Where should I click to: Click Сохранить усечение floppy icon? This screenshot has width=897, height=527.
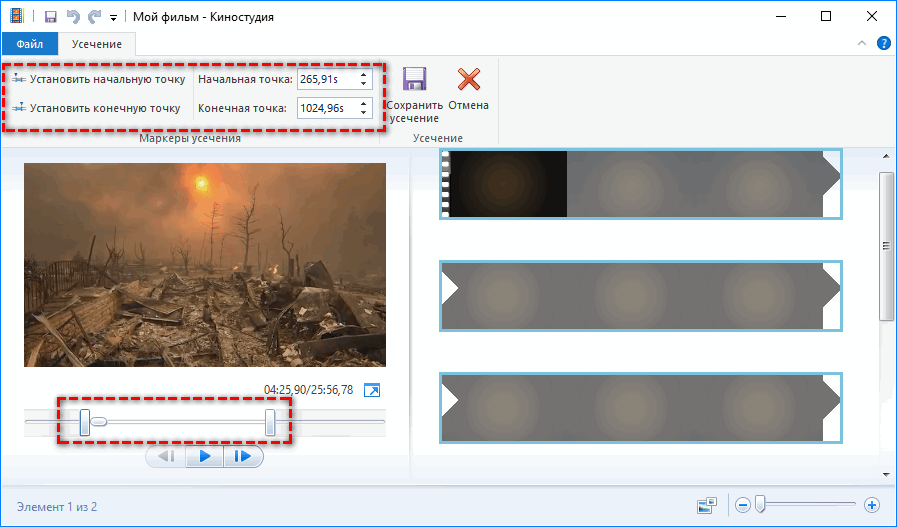coord(414,80)
